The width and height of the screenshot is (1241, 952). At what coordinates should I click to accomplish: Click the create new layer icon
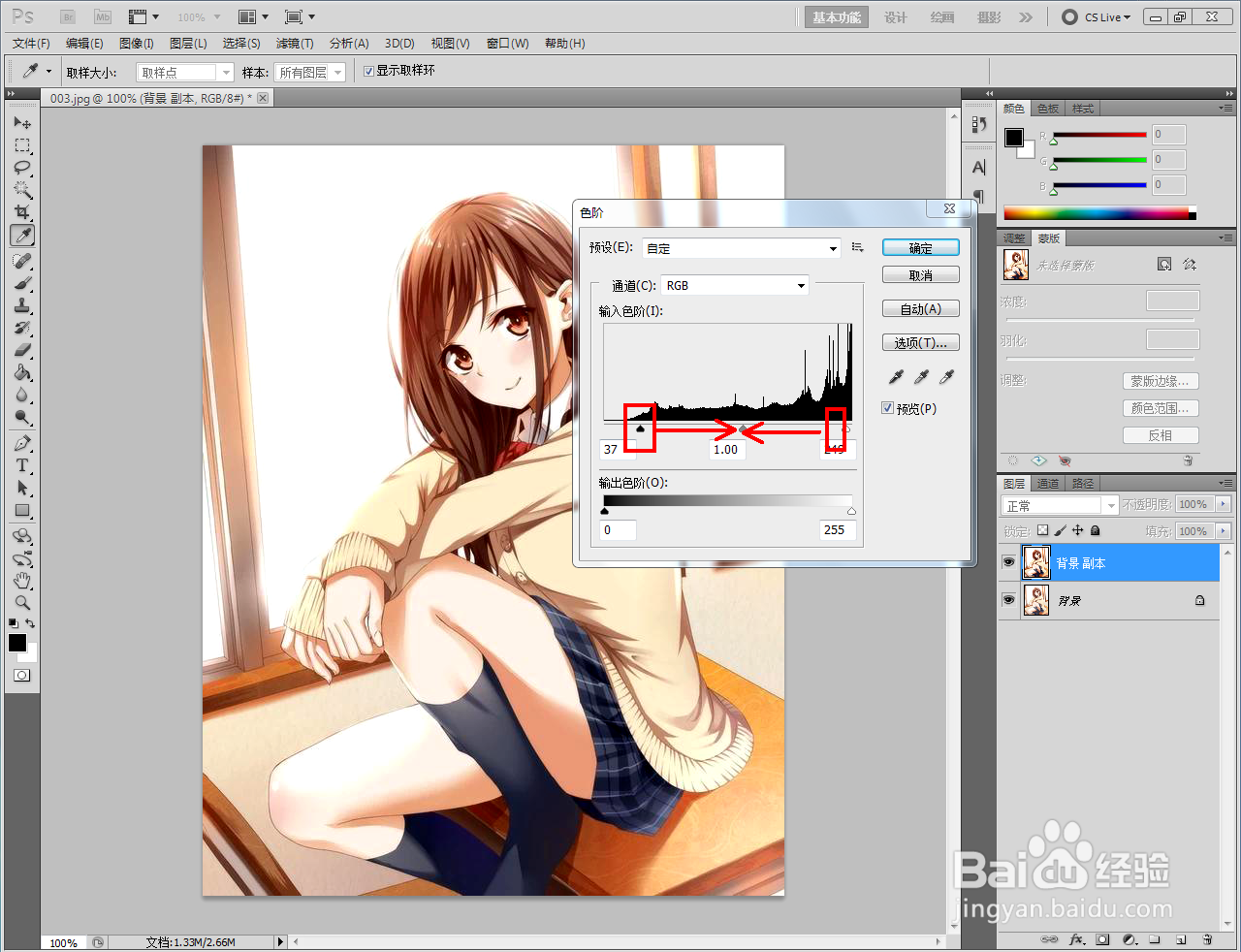click(1181, 939)
